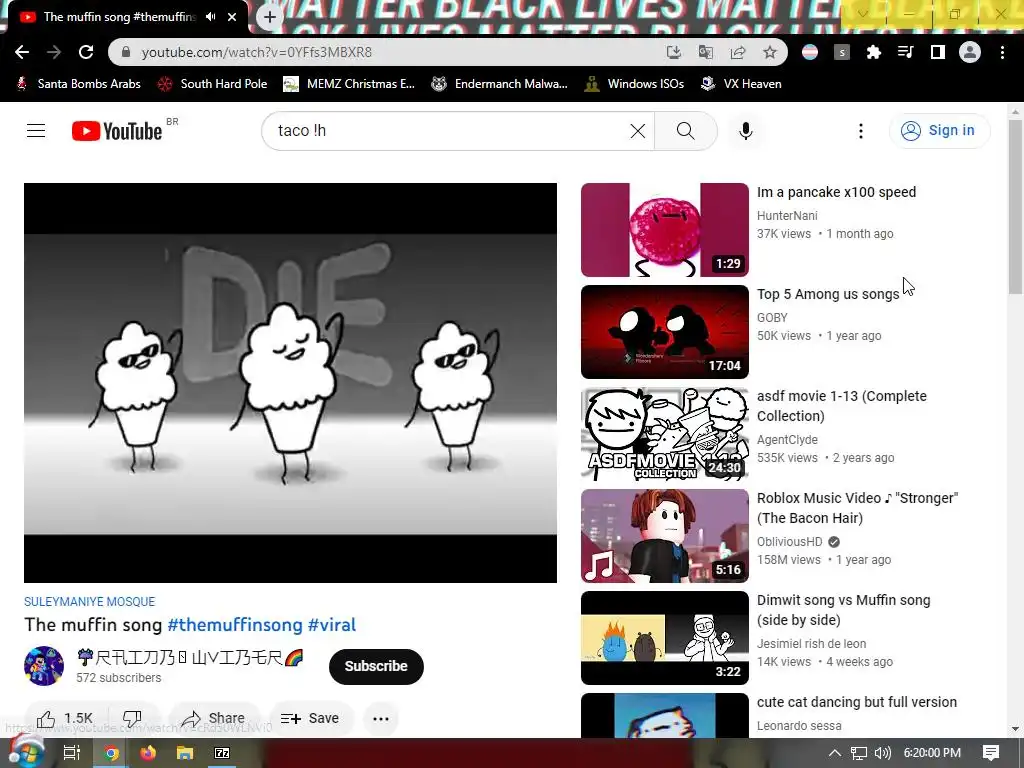1024x768 pixels.
Task: Open the VX Heaven bookmark
Action: coord(741,84)
